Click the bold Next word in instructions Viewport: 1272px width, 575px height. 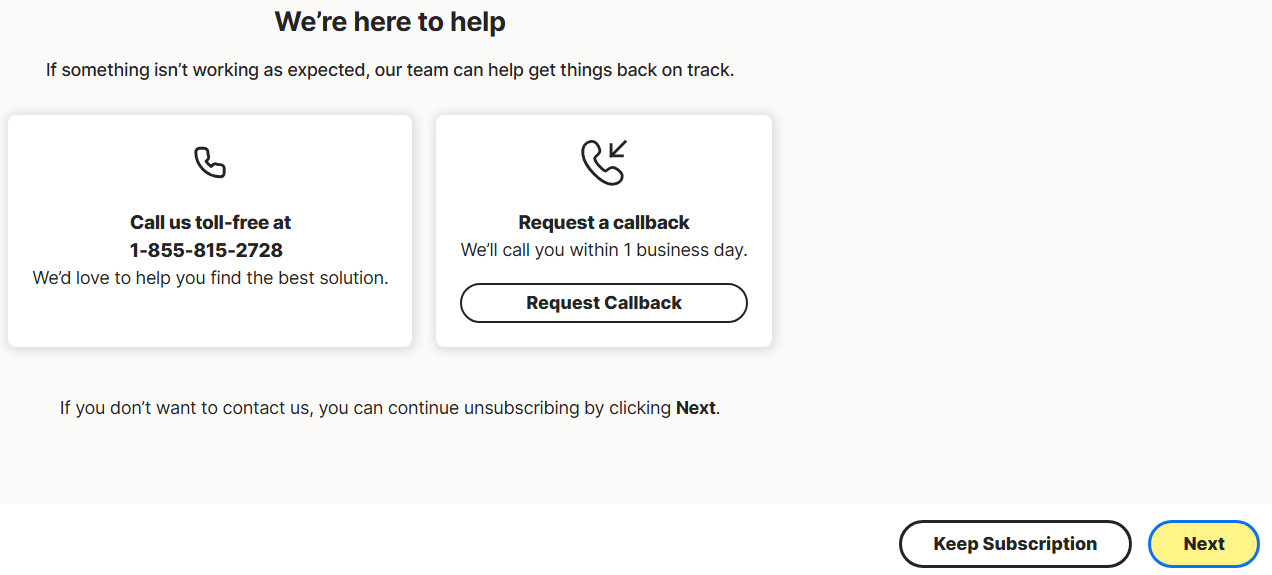coord(696,408)
